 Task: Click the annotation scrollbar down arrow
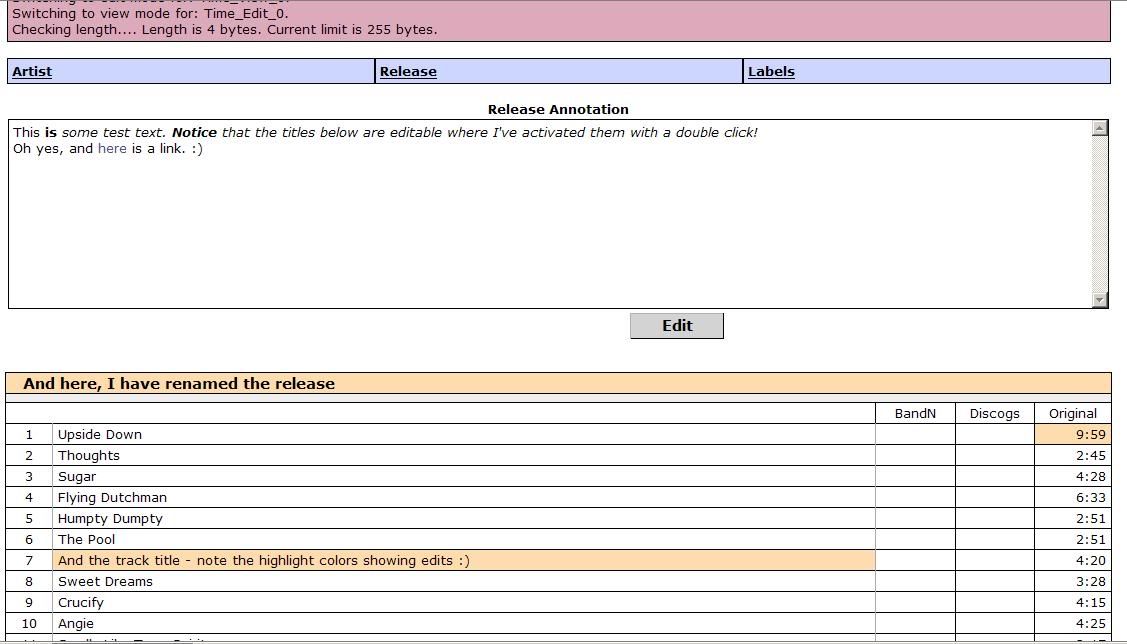[x=1100, y=300]
